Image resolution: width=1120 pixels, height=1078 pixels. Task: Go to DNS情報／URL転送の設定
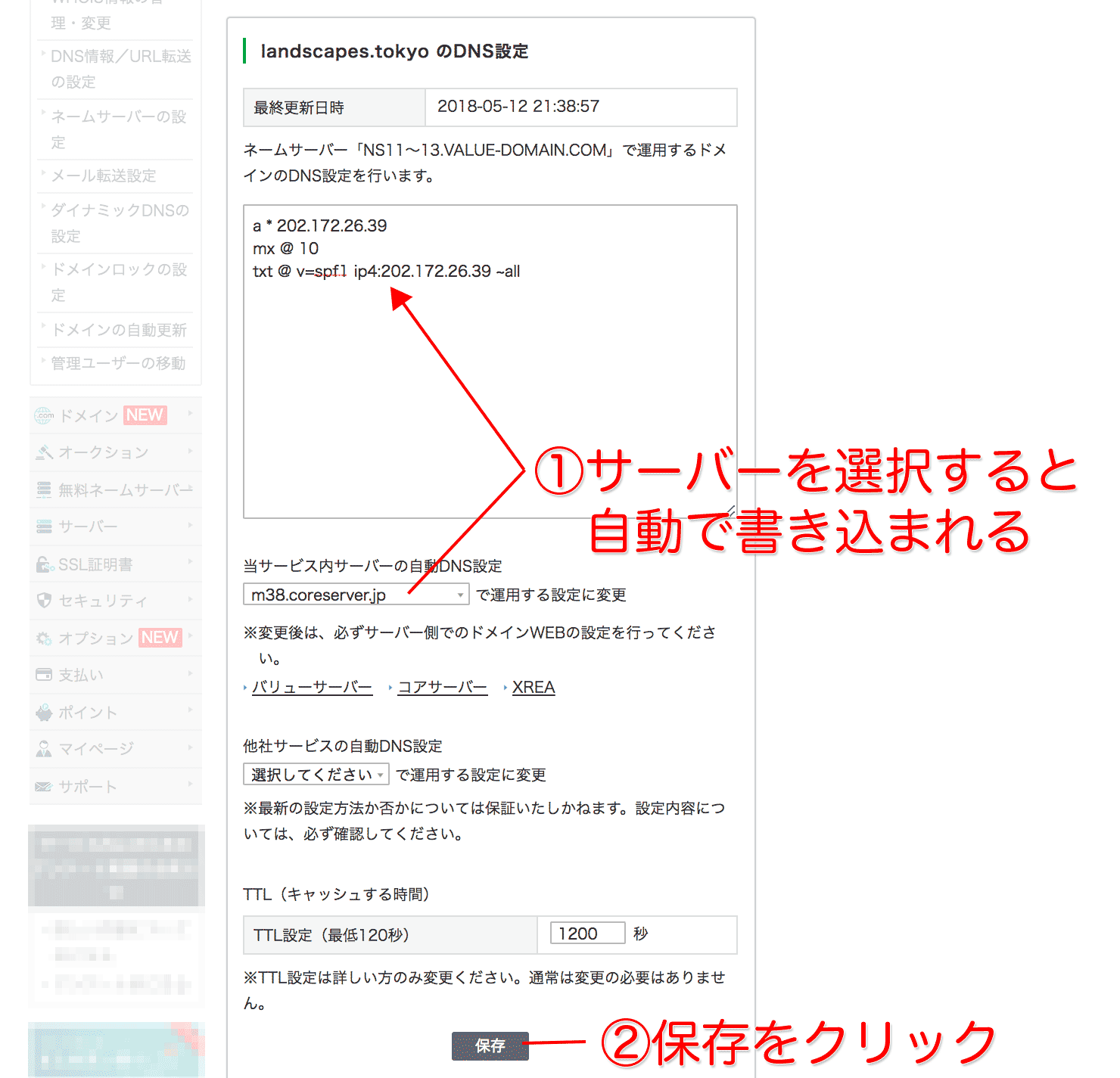point(121,69)
